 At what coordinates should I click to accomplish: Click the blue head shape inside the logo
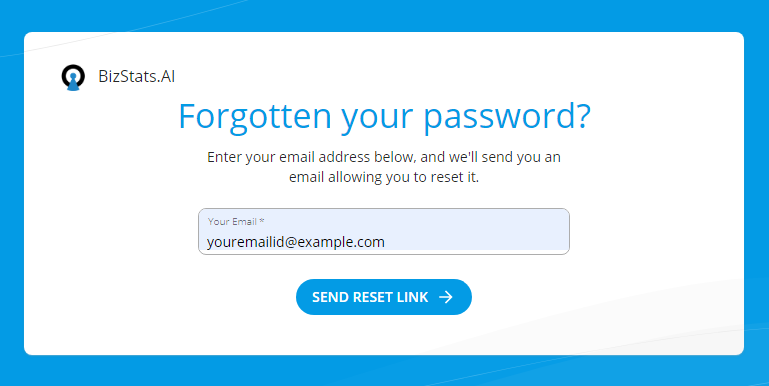[x=73, y=82]
